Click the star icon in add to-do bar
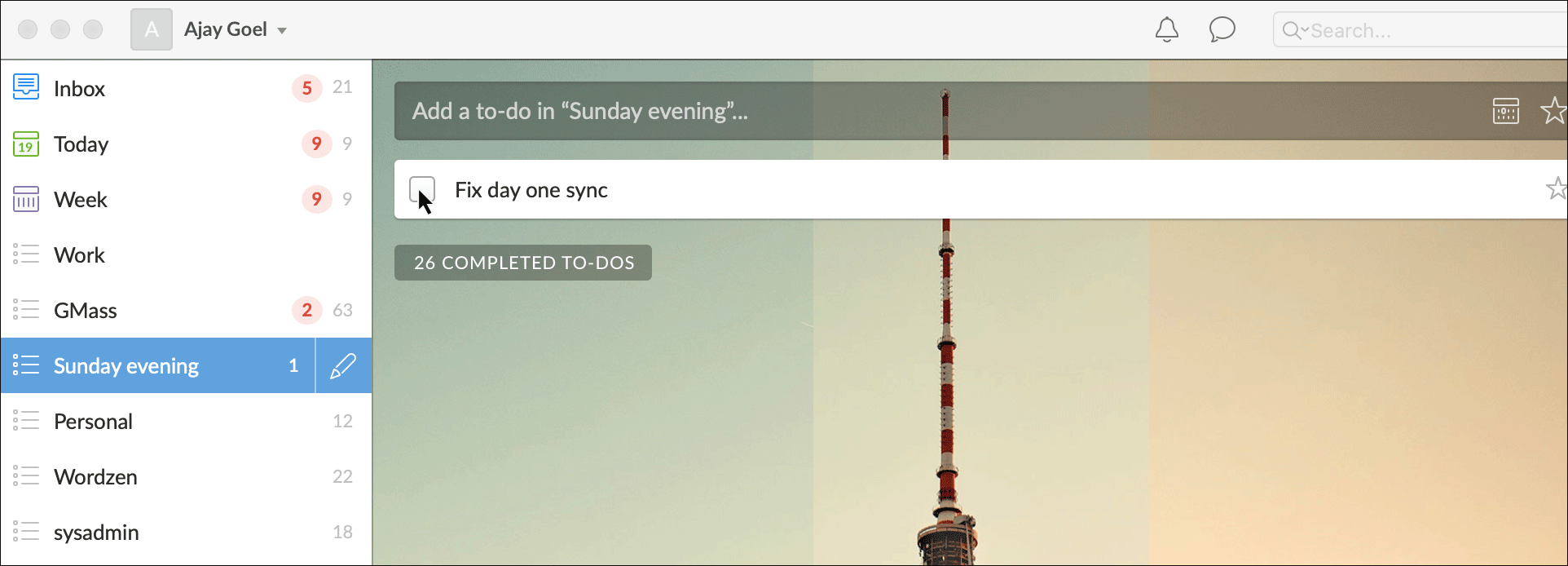 click(1553, 111)
